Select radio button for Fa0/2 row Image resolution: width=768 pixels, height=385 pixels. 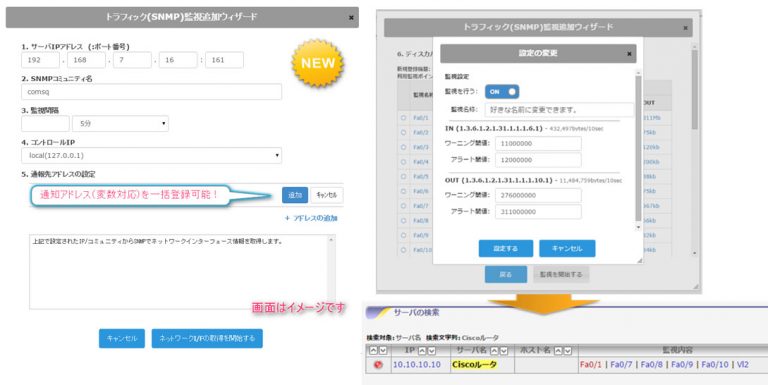point(404,132)
